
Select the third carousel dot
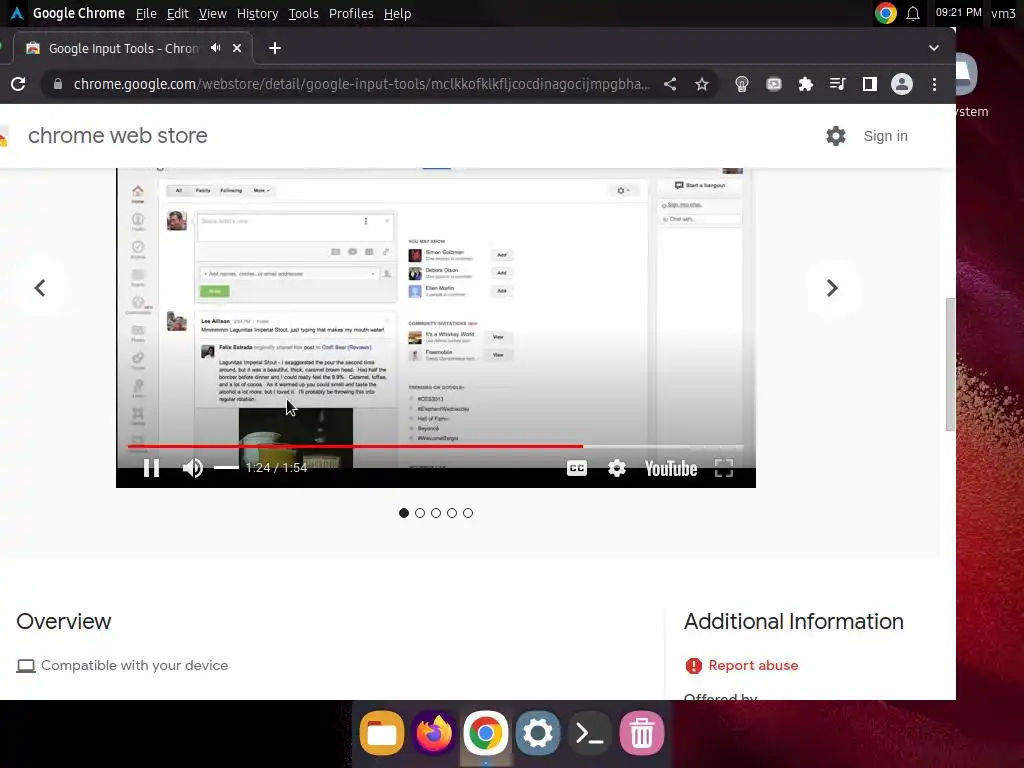[436, 513]
